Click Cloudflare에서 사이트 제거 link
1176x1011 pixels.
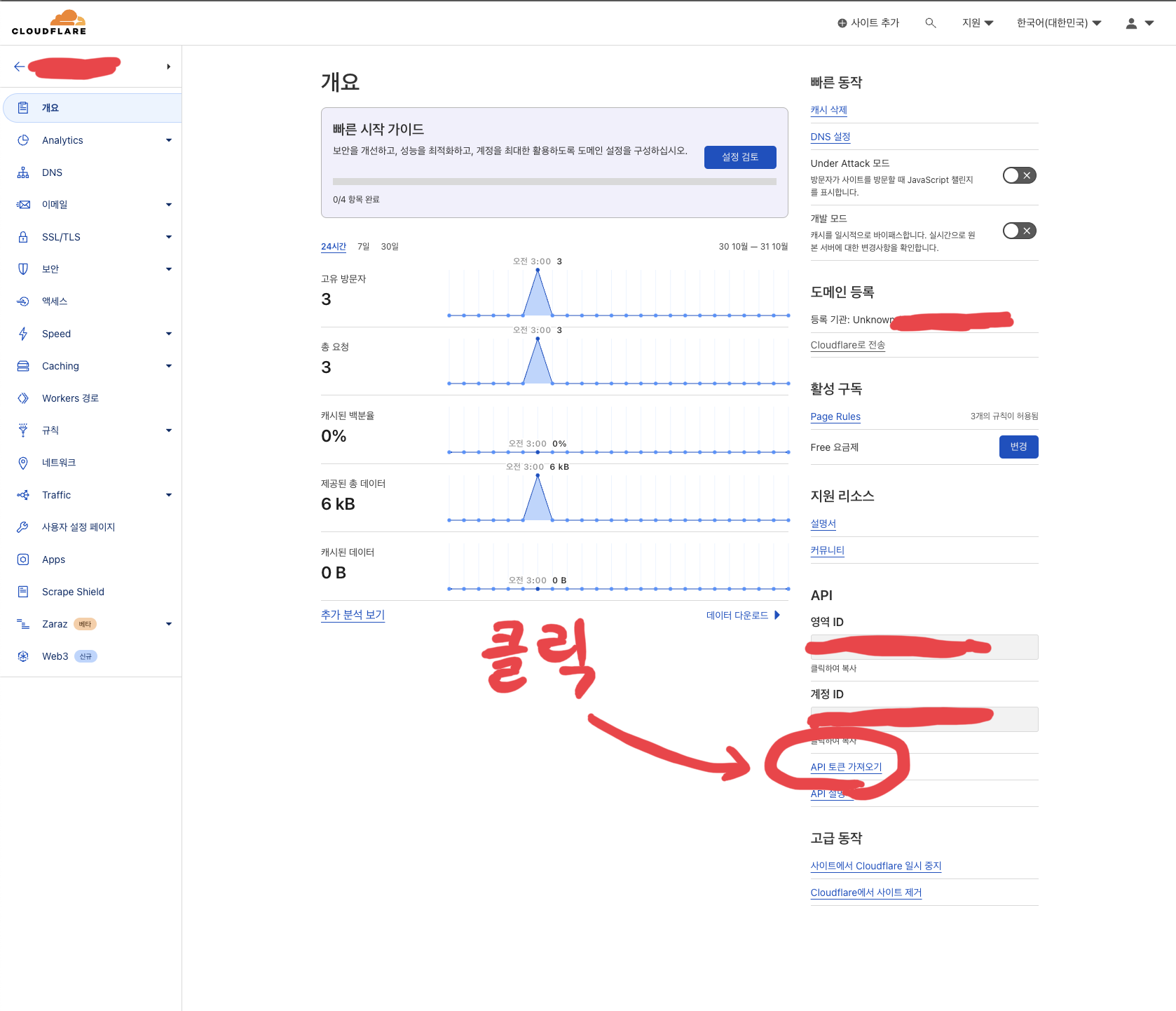(x=866, y=893)
